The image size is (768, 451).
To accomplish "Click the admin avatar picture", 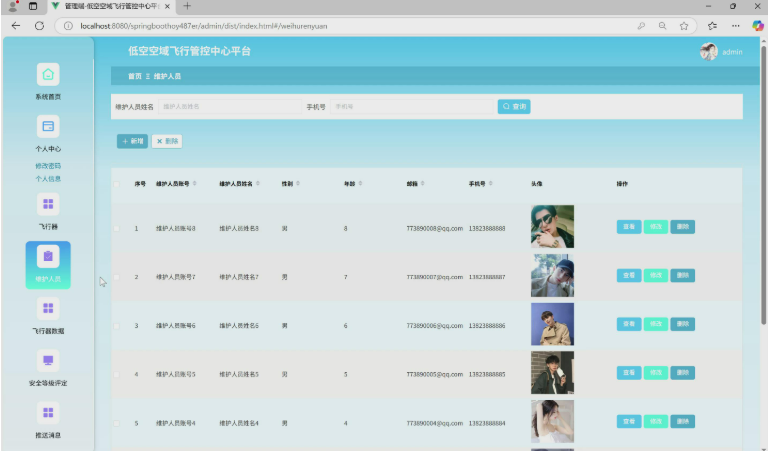I will 709,51.
